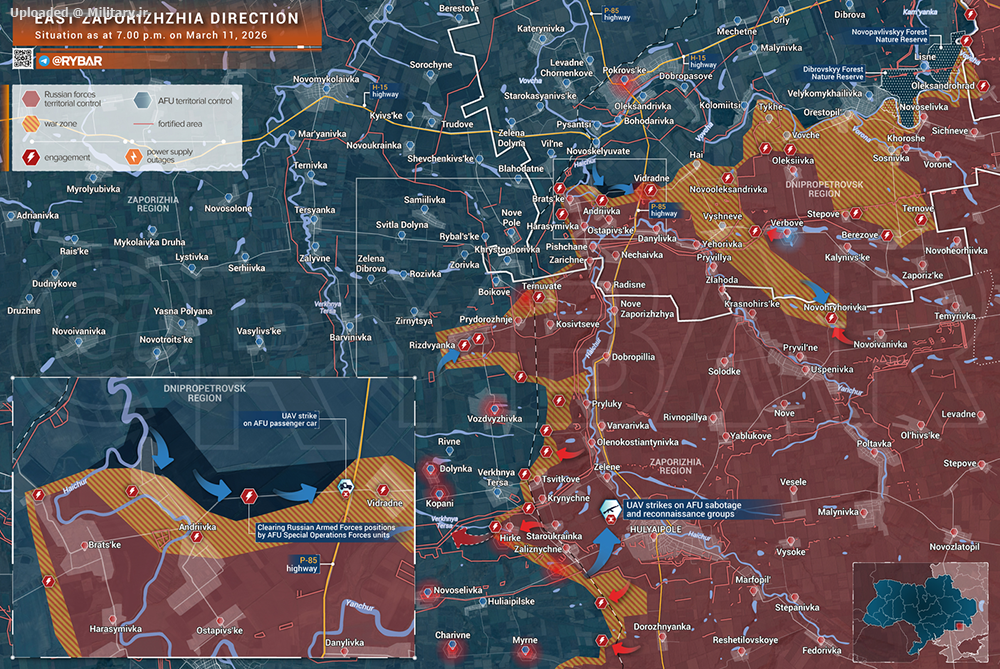Screen dimensions: 1000x669
Task: Click the war zone striped legend swatch
Action: tap(31, 124)
